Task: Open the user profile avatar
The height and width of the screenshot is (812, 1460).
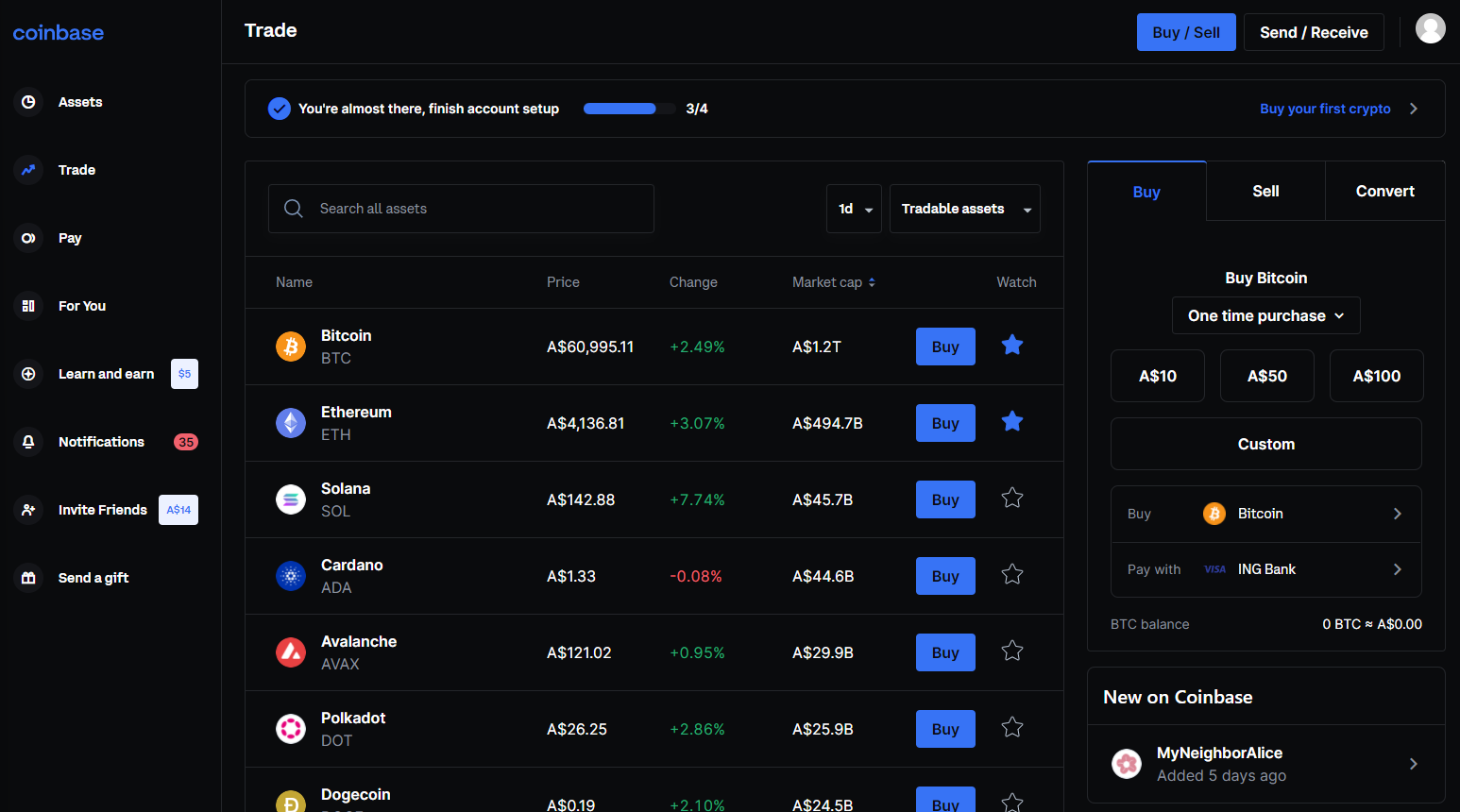Action: pos(1430,28)
